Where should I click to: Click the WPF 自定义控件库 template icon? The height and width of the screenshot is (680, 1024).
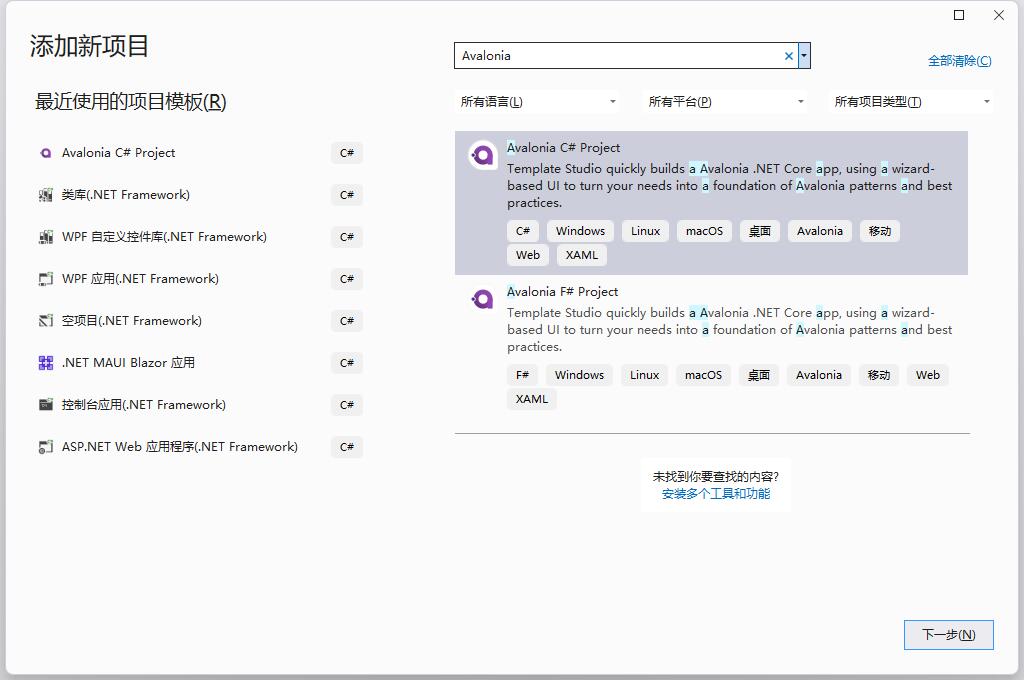45,237
